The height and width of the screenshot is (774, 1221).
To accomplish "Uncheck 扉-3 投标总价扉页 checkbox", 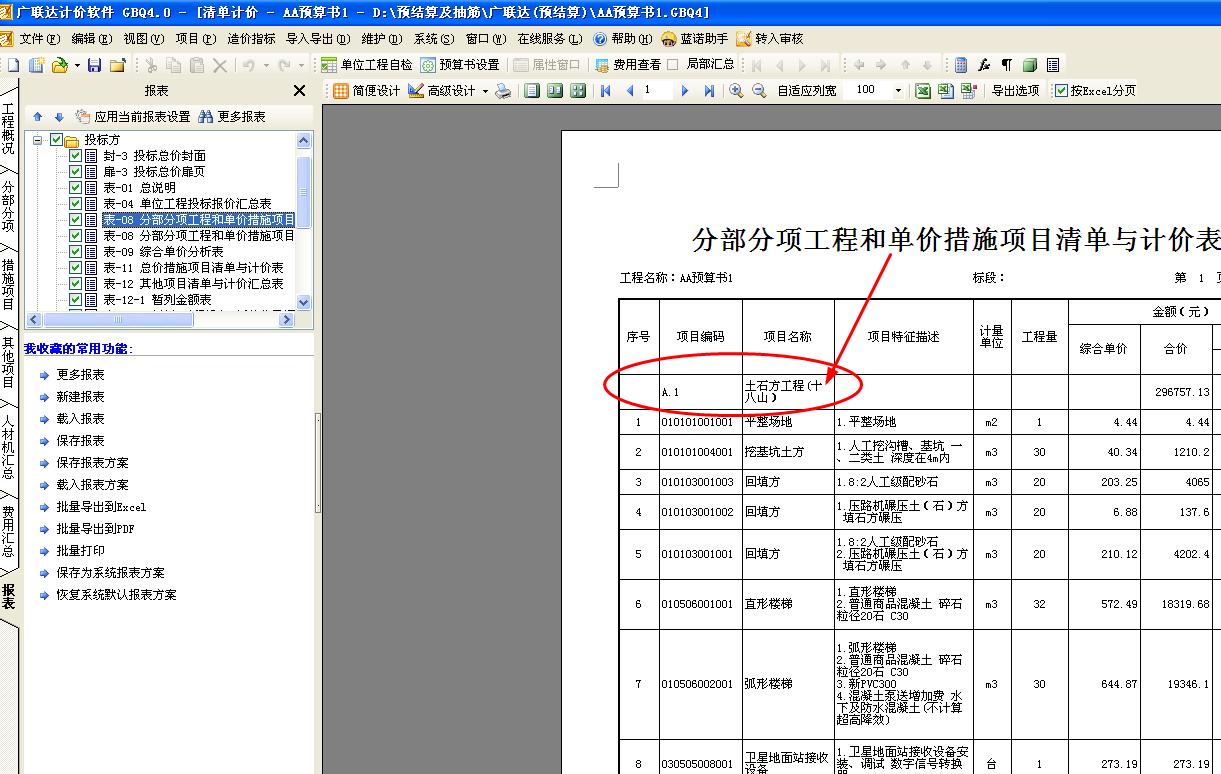I will (x=75, y=172).
